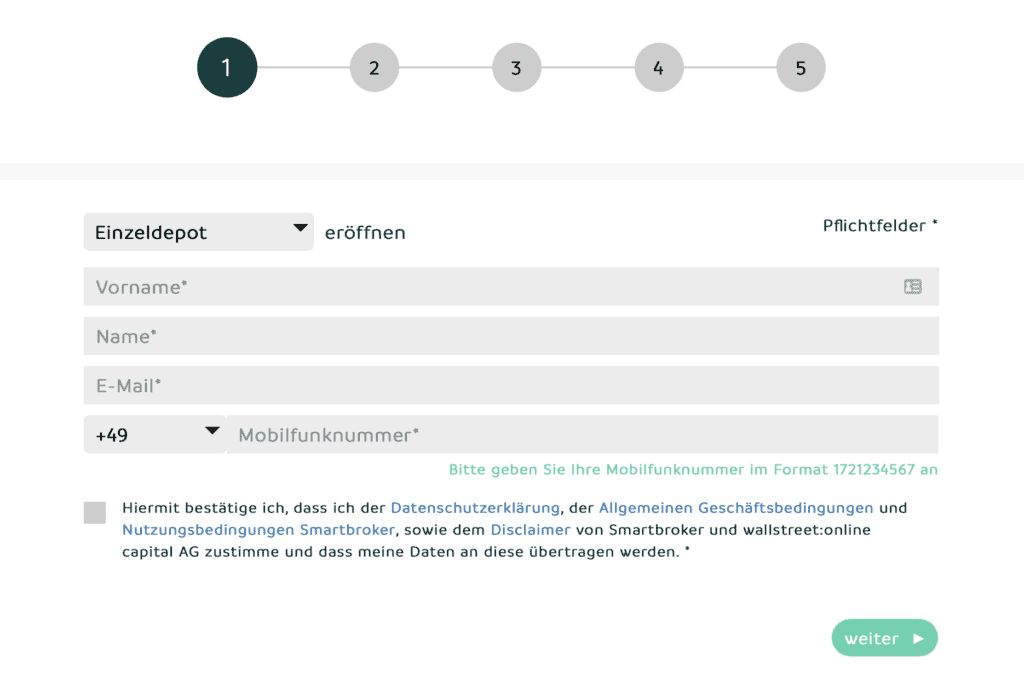Tick the terms consent checkbox
The image size is (1024, 676).
pyautogui.click(x=95, y=513)
